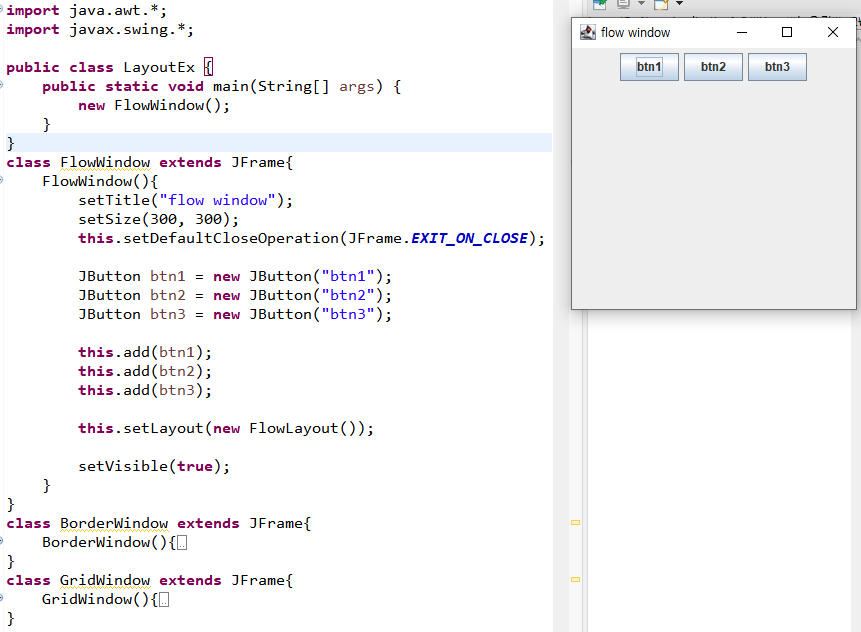Jump to the BorderWindow warning marker in overview ruler
The width and height of the screenshot is (861, 632).
point(575,522)
